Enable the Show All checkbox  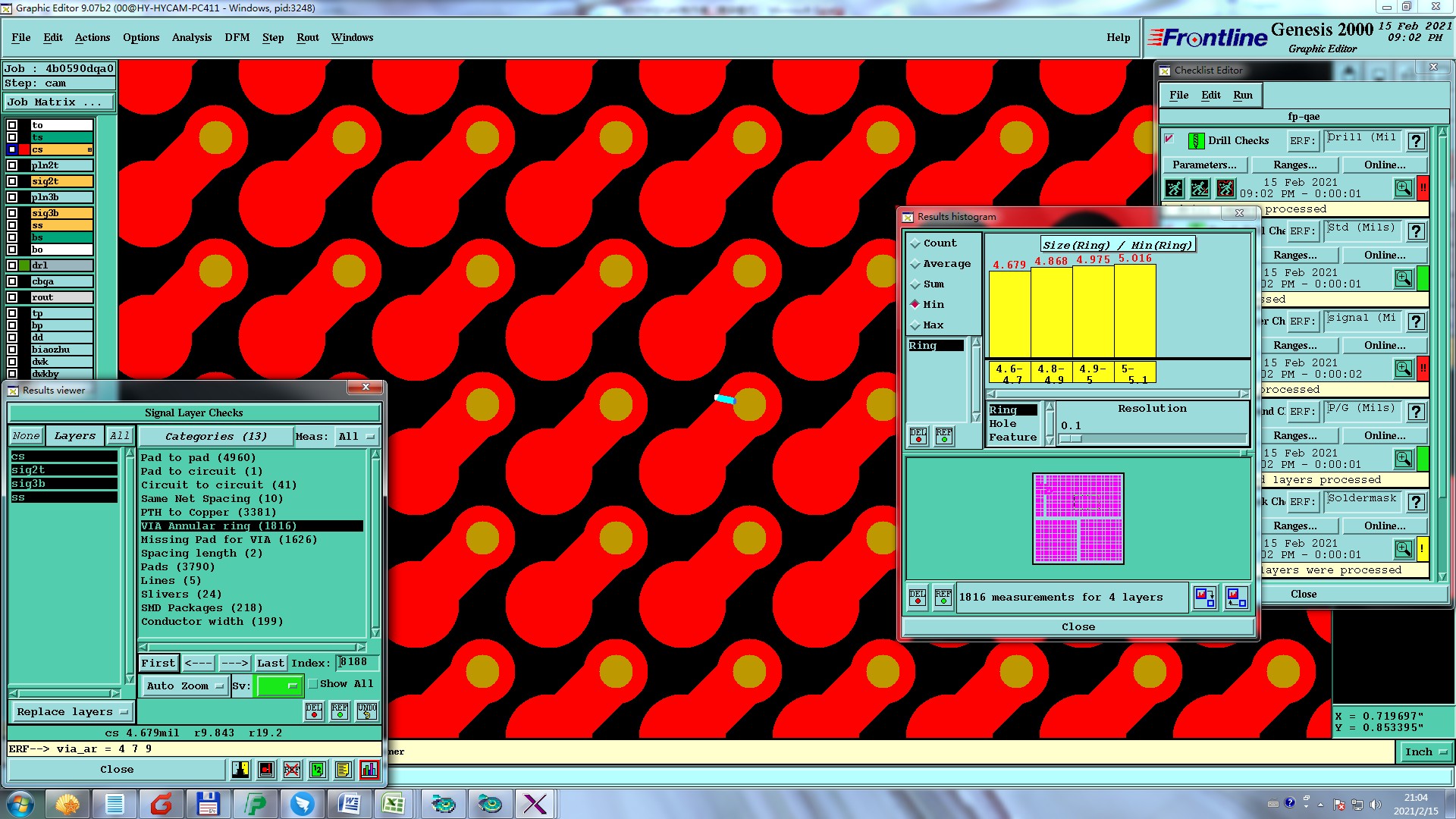coord(313,684)
